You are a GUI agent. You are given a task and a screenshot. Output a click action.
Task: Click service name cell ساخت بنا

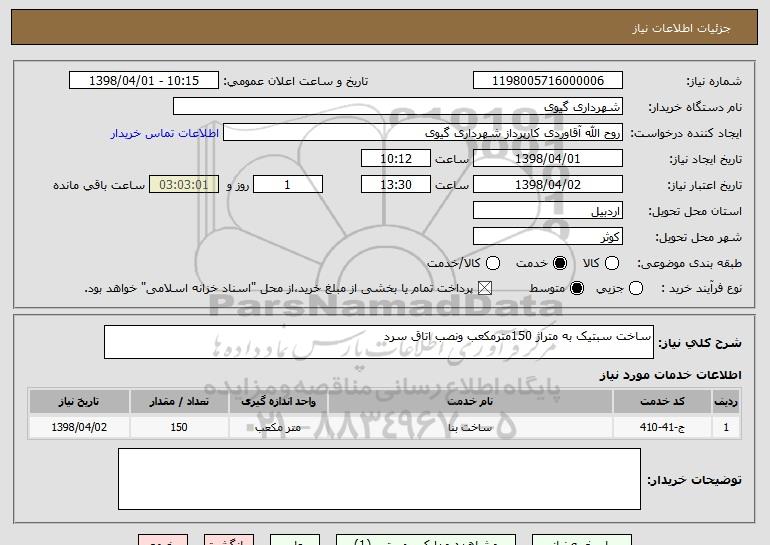tap(470, 427)
